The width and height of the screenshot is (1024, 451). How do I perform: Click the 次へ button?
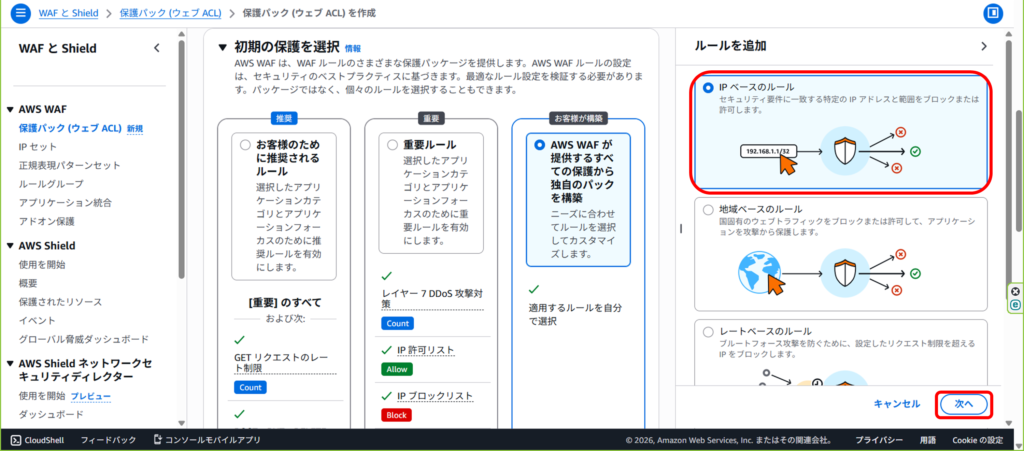click(964, 403)
